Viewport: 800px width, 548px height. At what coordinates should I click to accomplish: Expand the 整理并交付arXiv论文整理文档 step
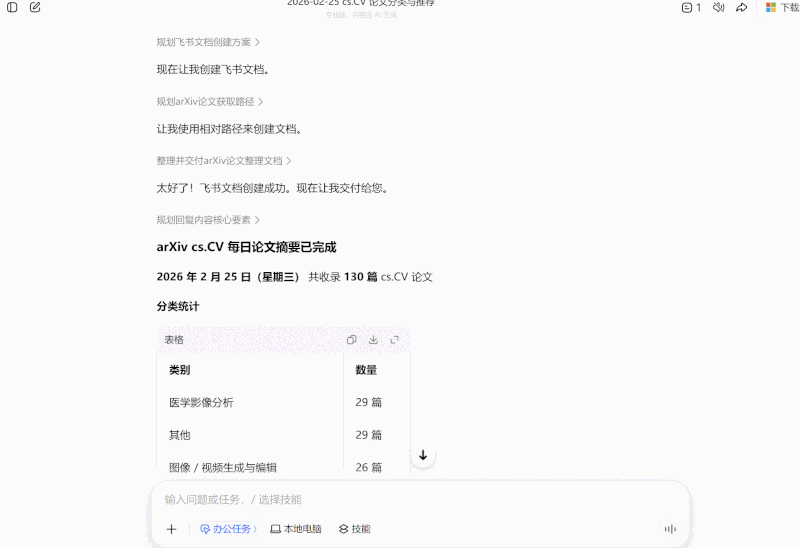tap(224, 161)
